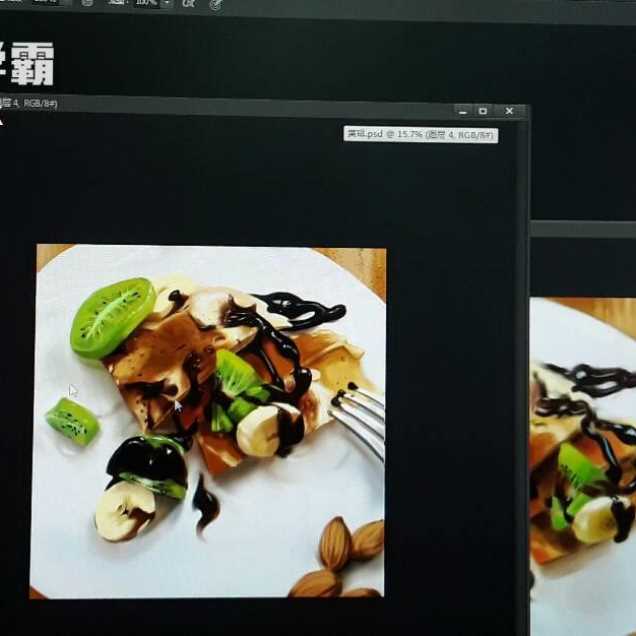Open the dropdown arrow beside the 100% field

click(x=167, y=3)
